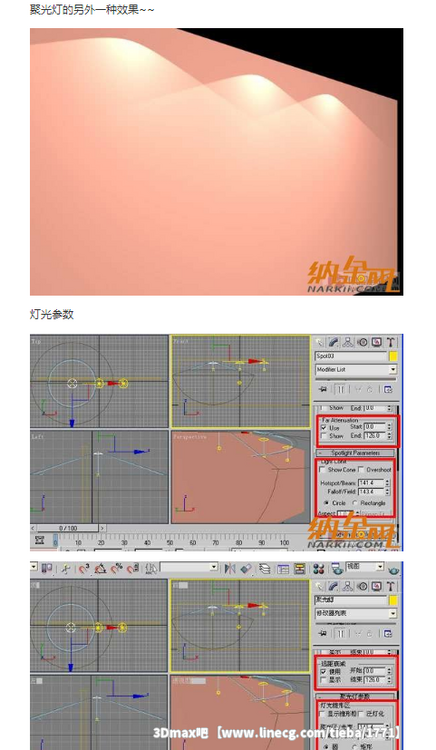
Task: Click Motion tab icon in Chinese command panel
Action: (362, 586)
